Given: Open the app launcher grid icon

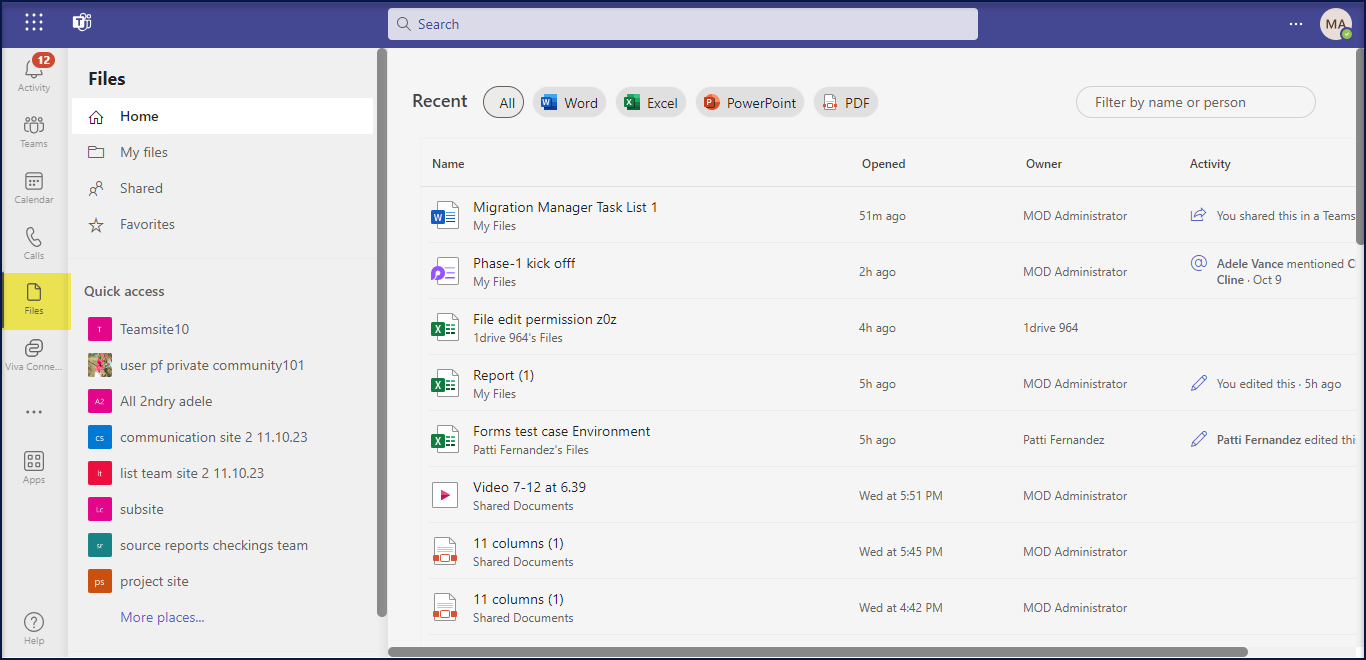Looking at the screenshot, I should 34,23.
